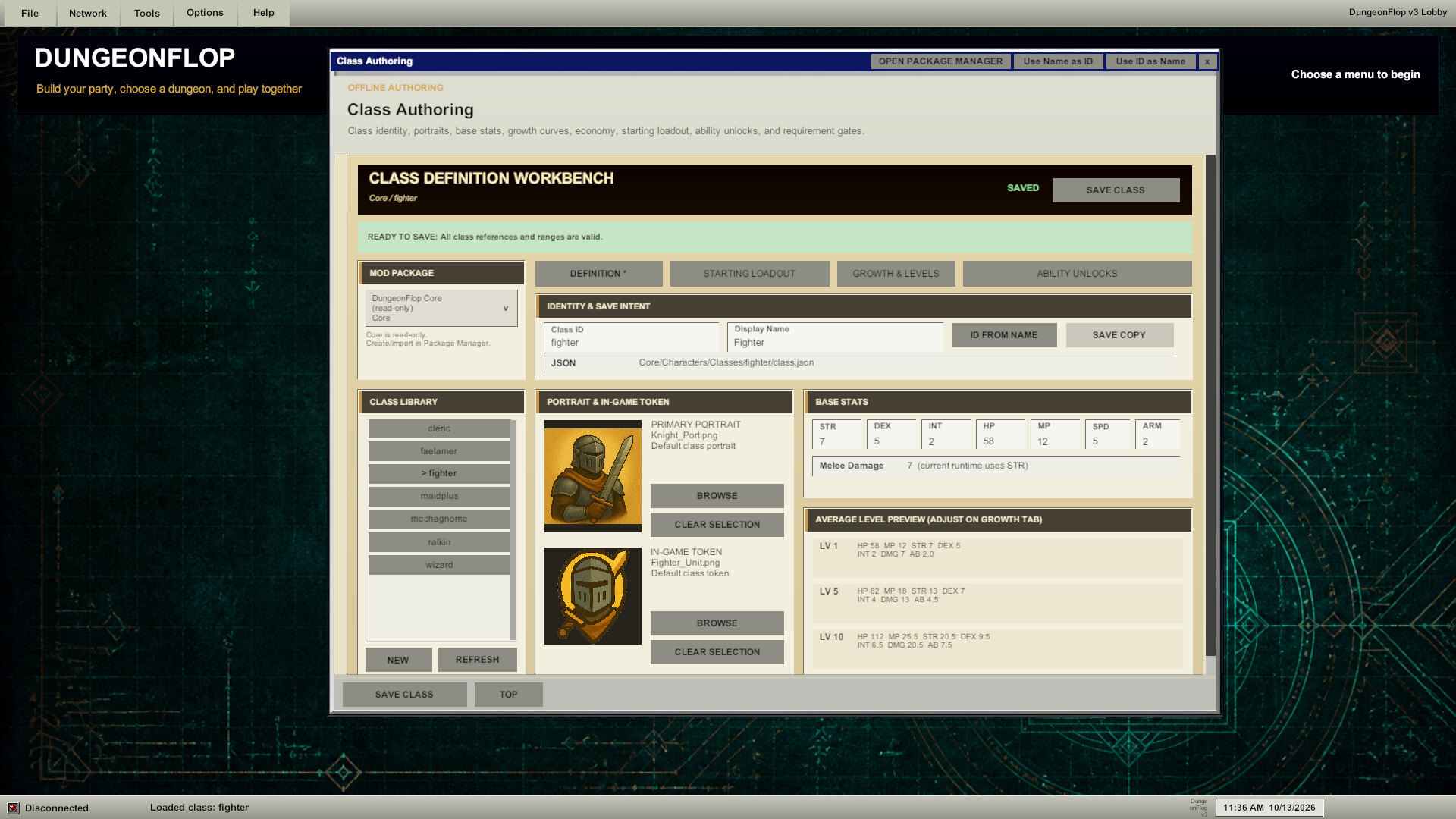Click the Display Name input field
The width and height of the screenshot is (1456, 819).
tap(835, 337)
